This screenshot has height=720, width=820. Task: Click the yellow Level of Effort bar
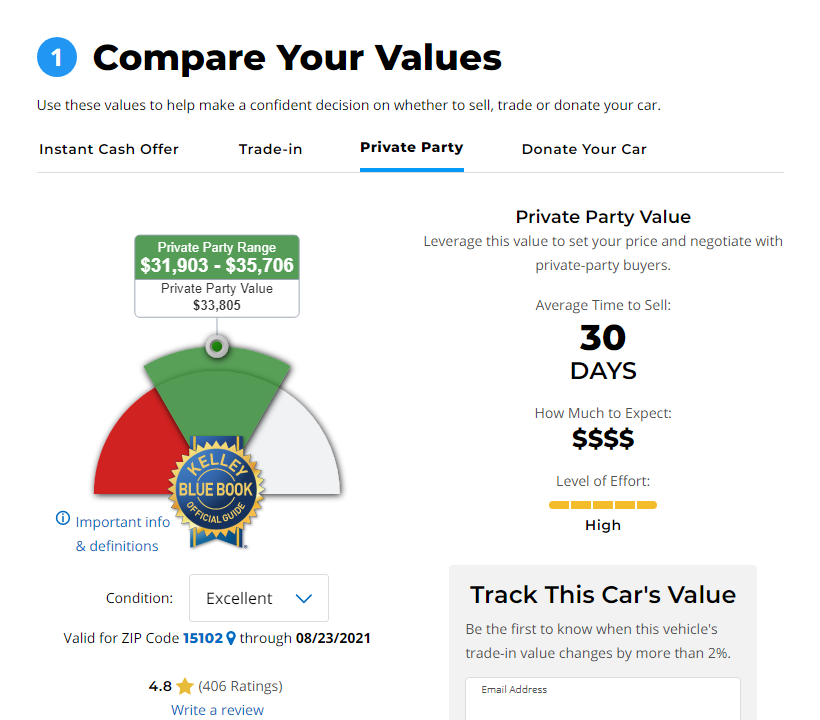pos(603,505)
